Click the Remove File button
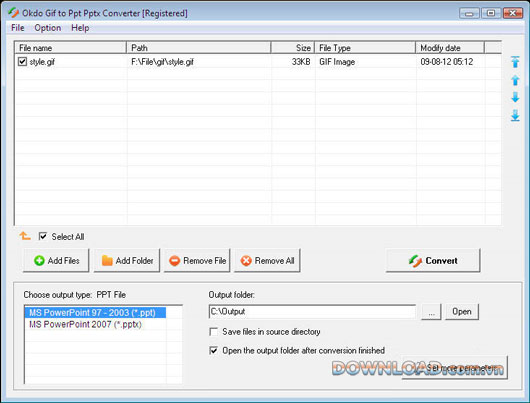 click(197, 260)
